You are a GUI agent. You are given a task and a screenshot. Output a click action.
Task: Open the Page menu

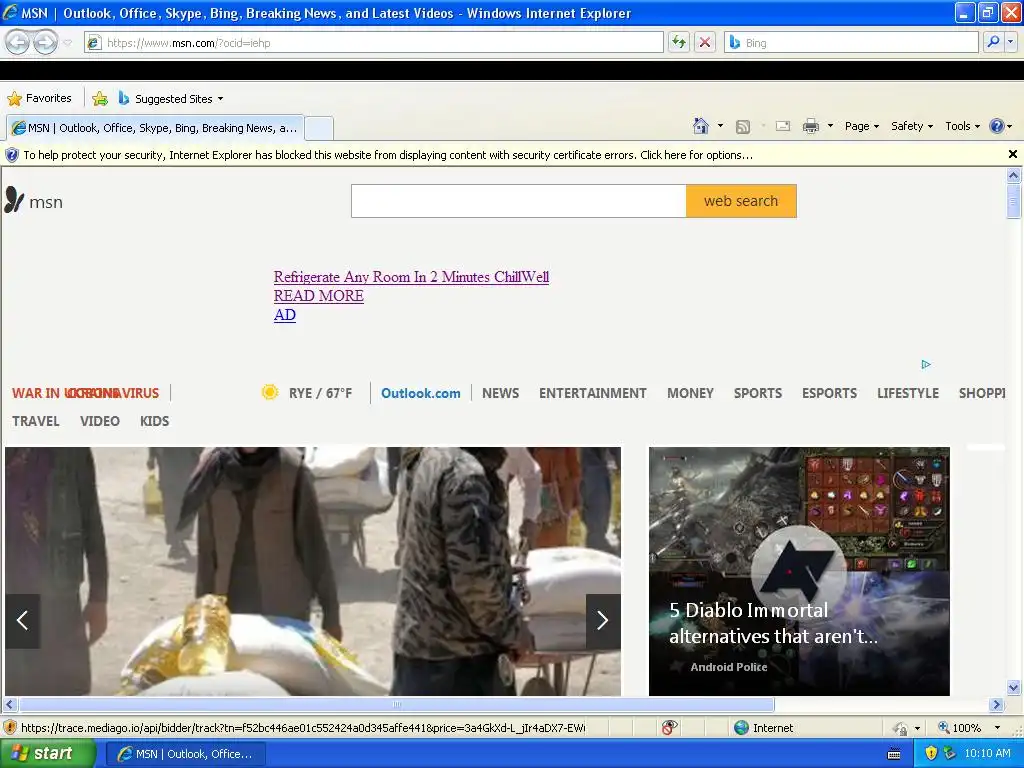[862, 126]
